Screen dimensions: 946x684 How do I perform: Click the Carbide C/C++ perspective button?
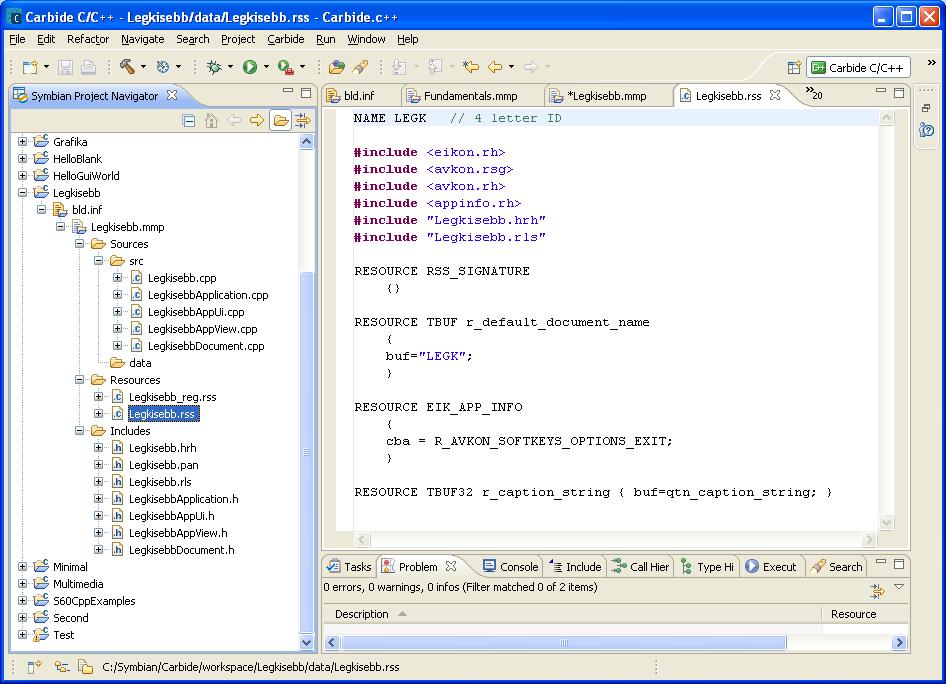pos(858,68)
